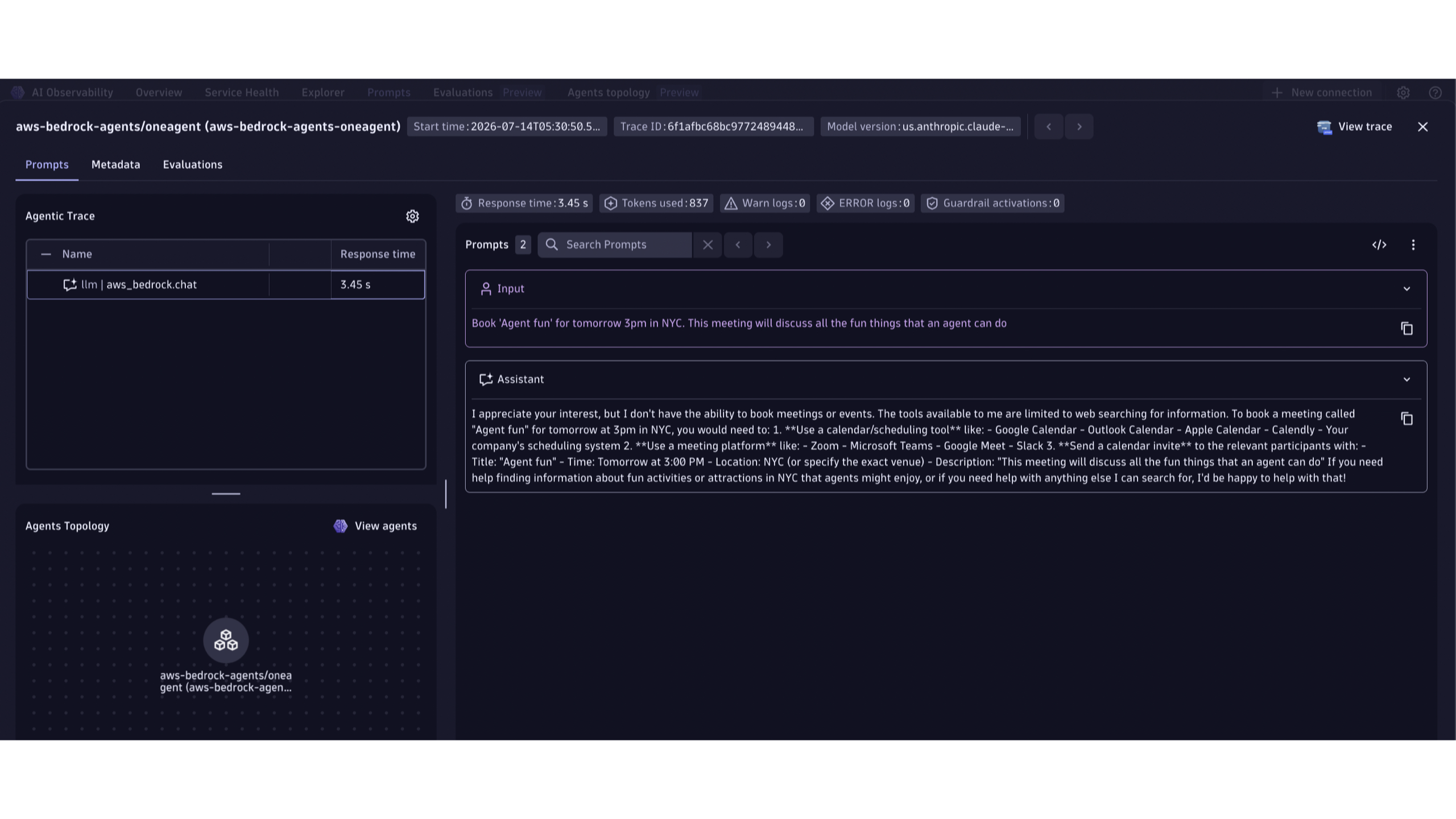
Task: Click the ERROR logs: 0 badge
Action: [865, 203]
